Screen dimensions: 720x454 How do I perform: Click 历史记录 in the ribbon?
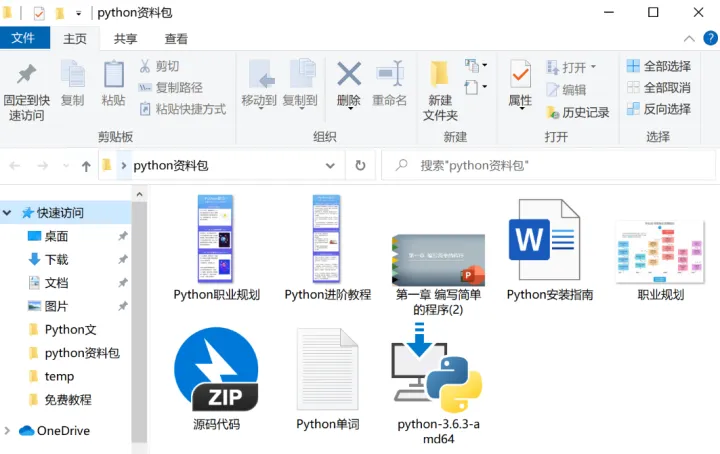pyautogui.click(x=578, y=112)
